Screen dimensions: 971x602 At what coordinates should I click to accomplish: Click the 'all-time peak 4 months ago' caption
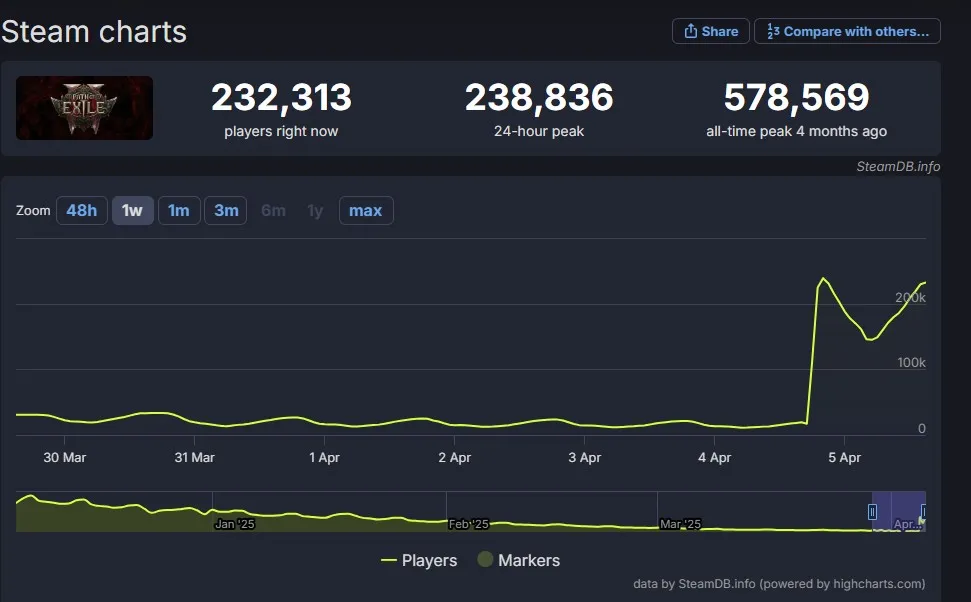[796, 131]
